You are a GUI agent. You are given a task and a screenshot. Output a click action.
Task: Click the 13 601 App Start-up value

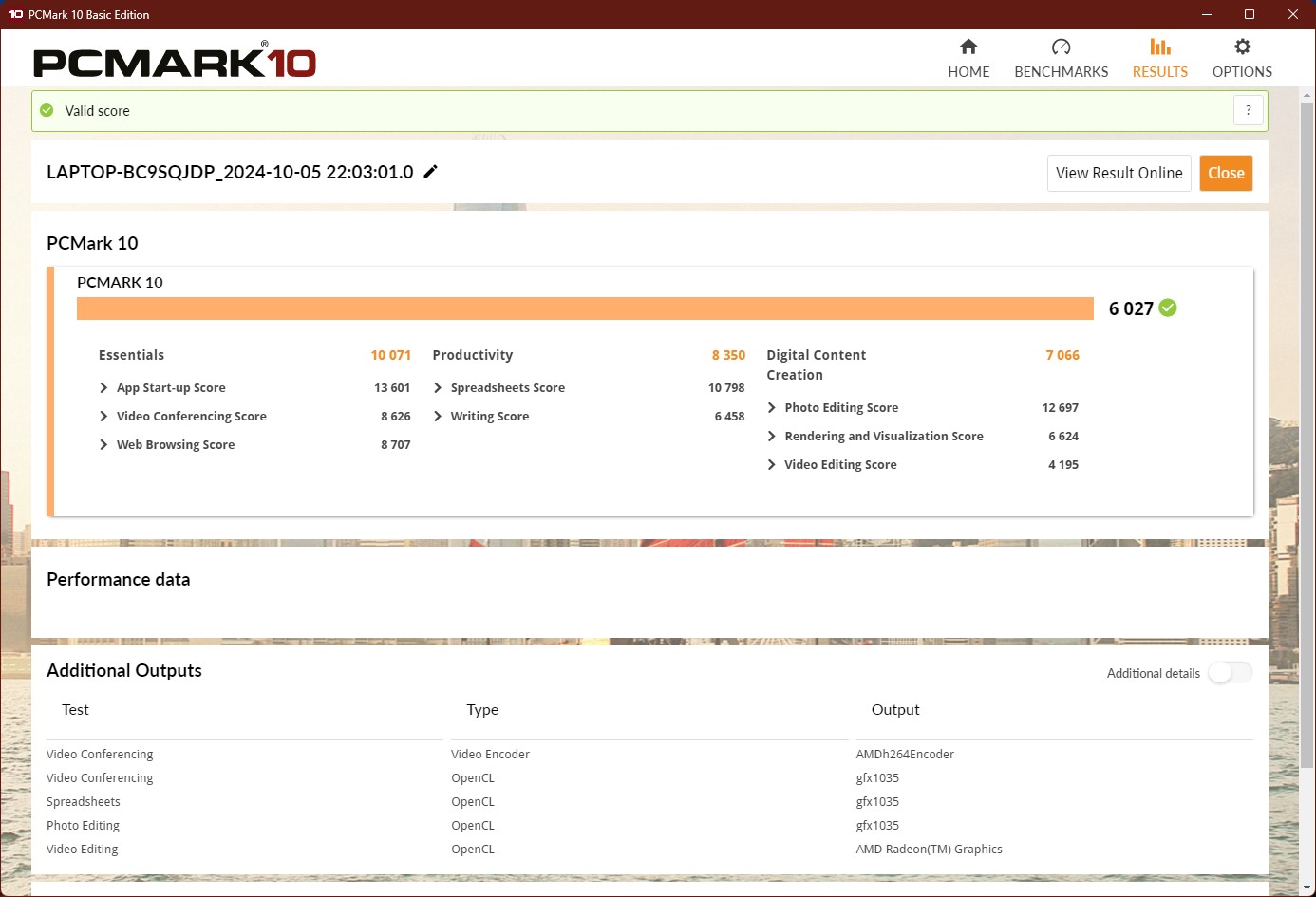[392, 387]
